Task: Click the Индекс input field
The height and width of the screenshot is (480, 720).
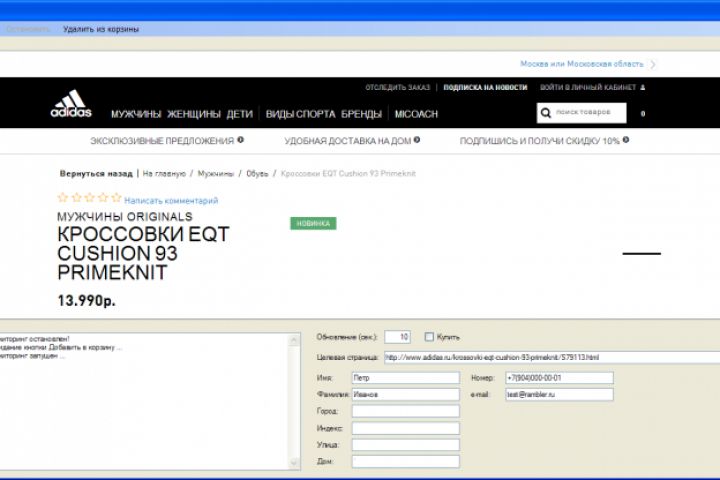Action: coord(405,428)
